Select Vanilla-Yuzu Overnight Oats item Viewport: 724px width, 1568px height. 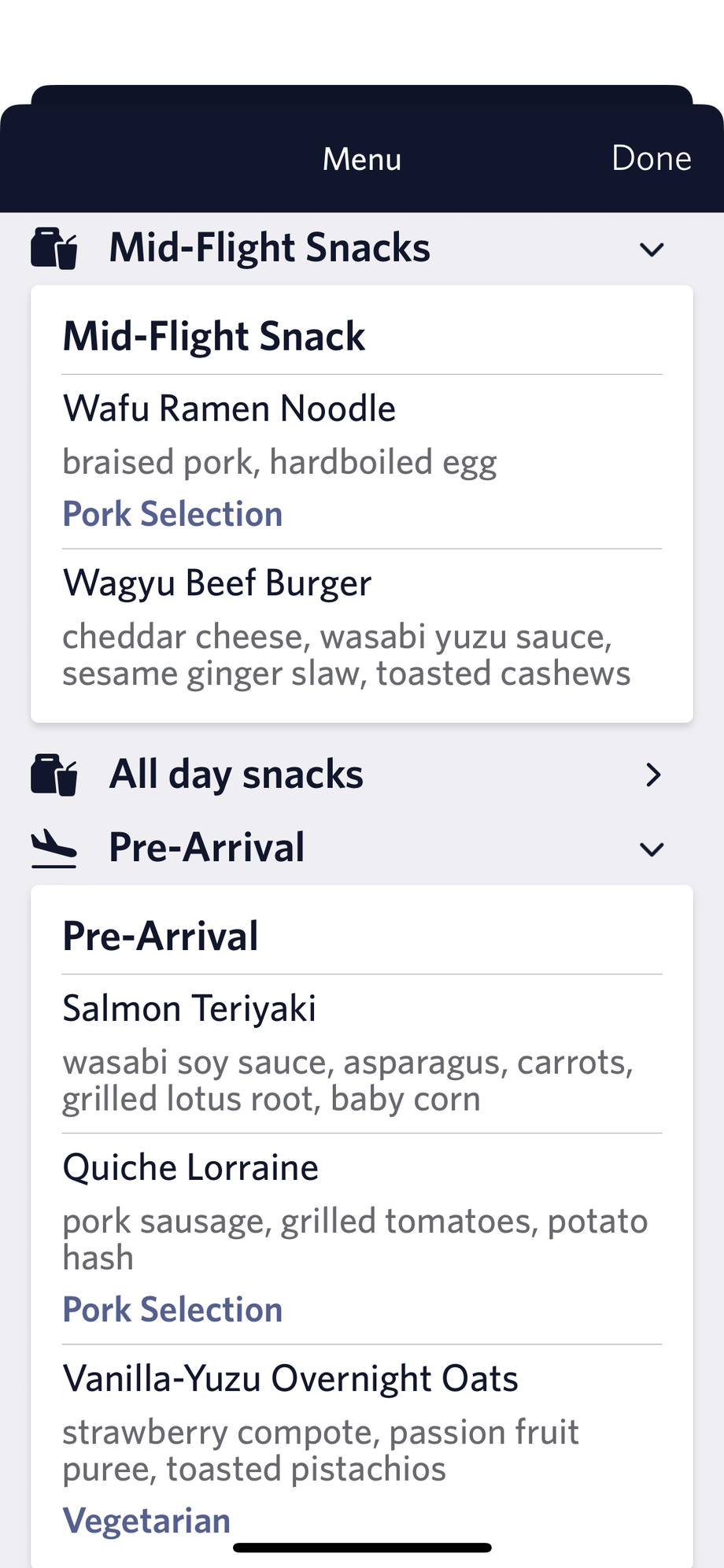[362, 1450]
